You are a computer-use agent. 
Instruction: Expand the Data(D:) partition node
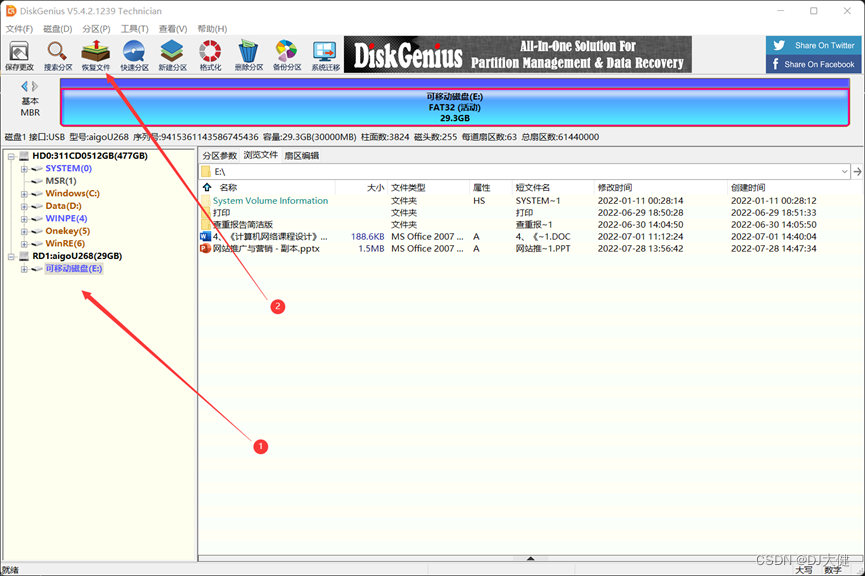click(24, 206)
